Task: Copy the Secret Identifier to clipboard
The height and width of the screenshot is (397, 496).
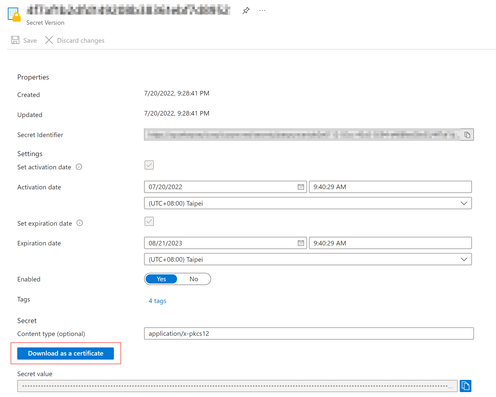Action: pos(467,135)
